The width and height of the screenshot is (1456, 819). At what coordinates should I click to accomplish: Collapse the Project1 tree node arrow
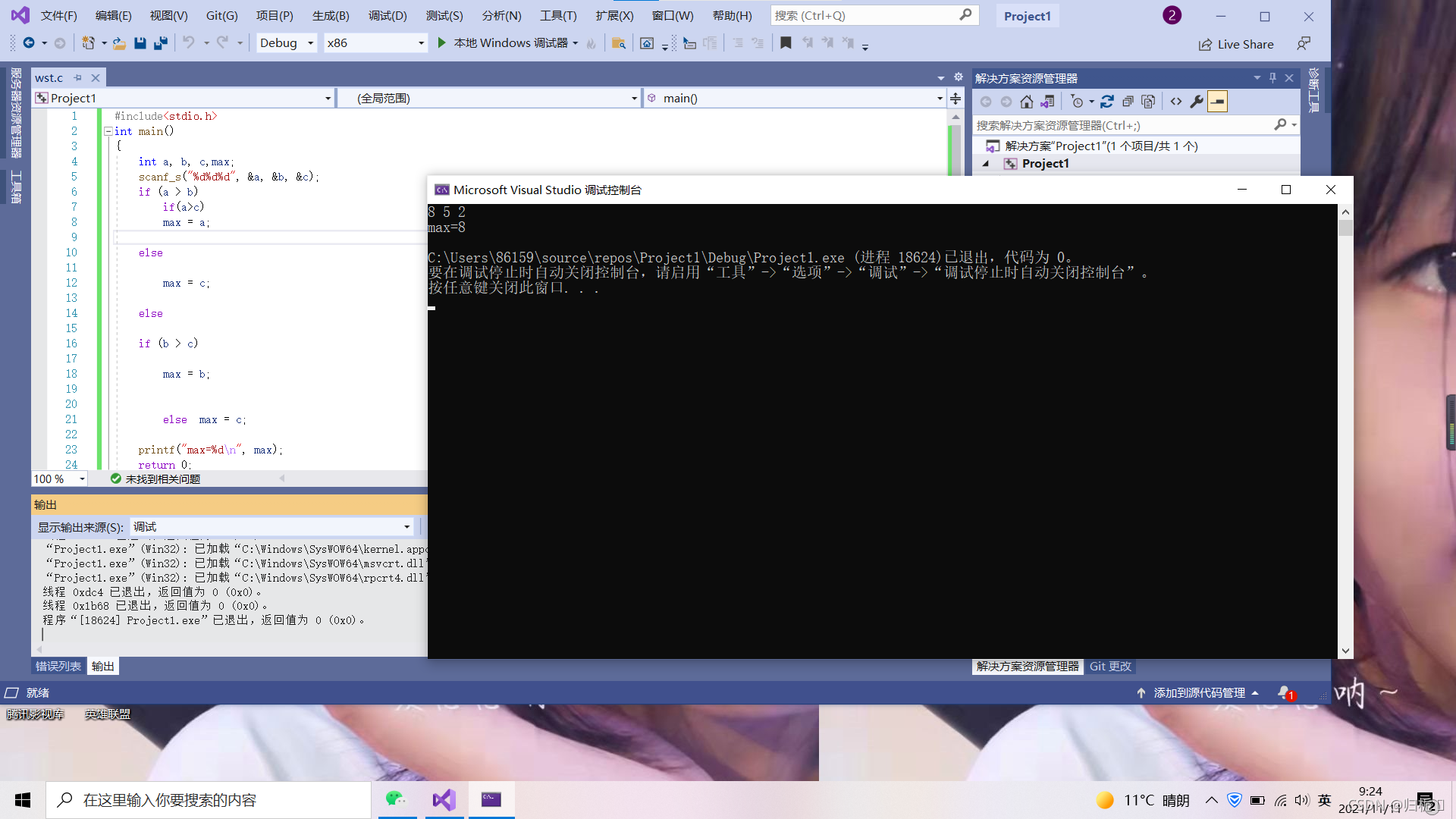(986, 164)
